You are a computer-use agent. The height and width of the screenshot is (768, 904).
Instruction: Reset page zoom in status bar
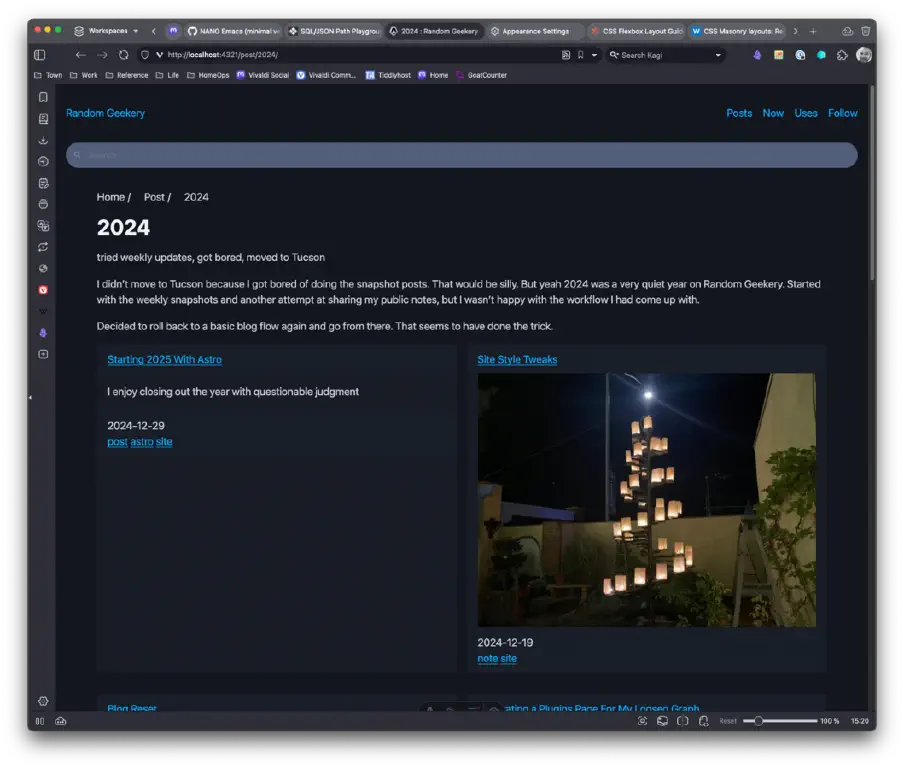coord(728,721)
